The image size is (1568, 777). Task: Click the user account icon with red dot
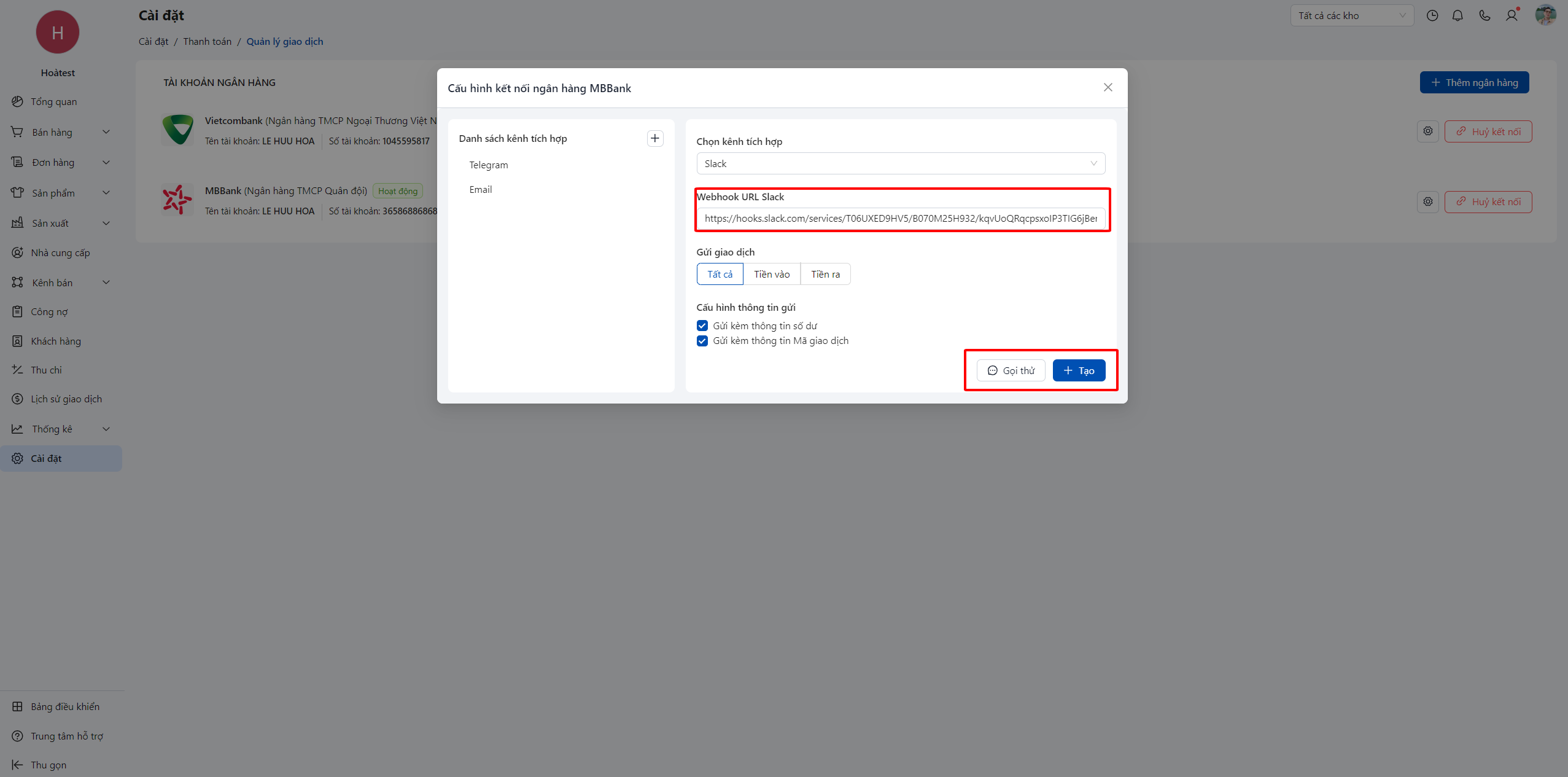click(x=1512, y=16)
